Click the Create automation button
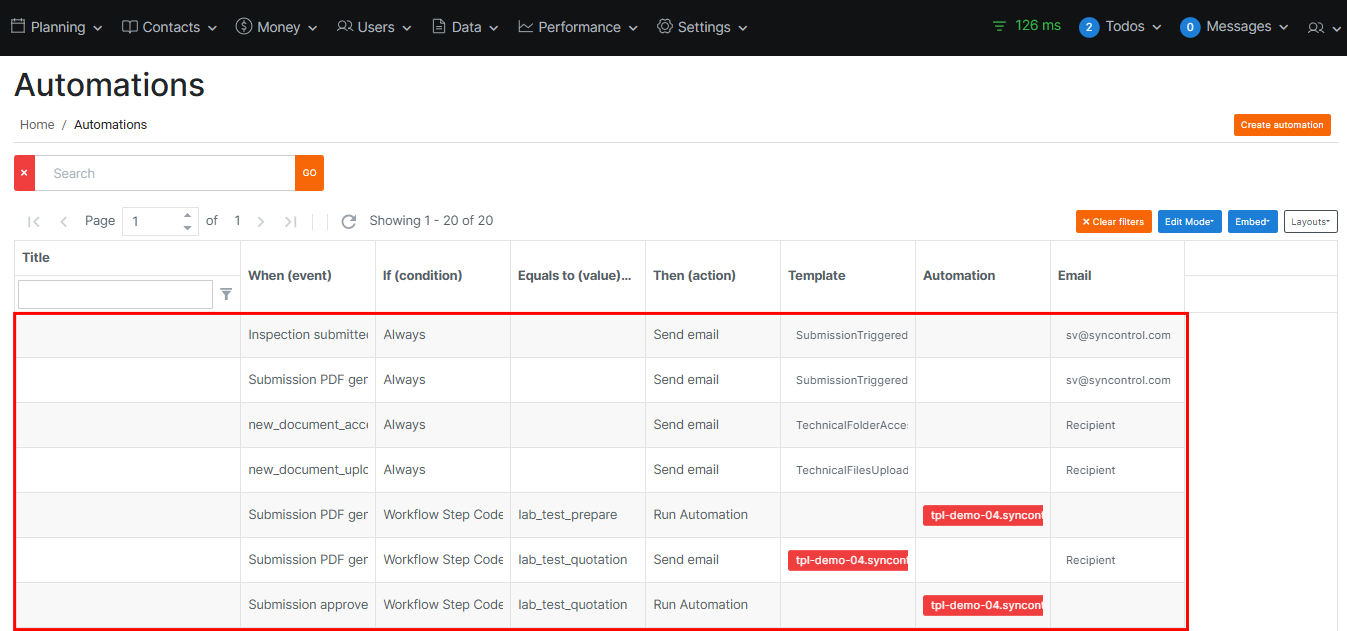1347x631 pixels. click(1282, 125)
